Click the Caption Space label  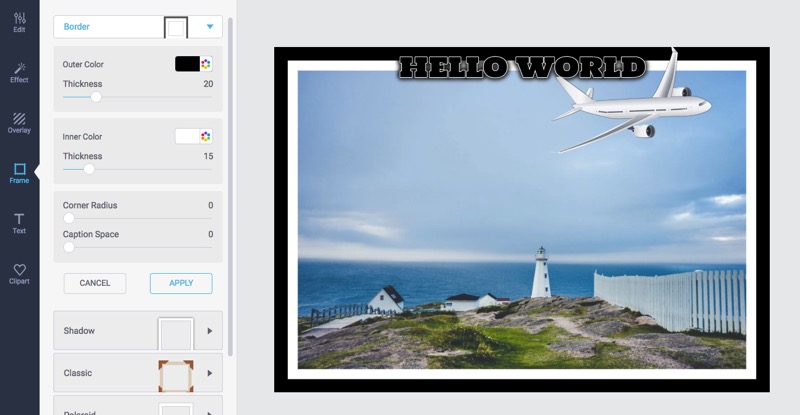coord(91,234)
